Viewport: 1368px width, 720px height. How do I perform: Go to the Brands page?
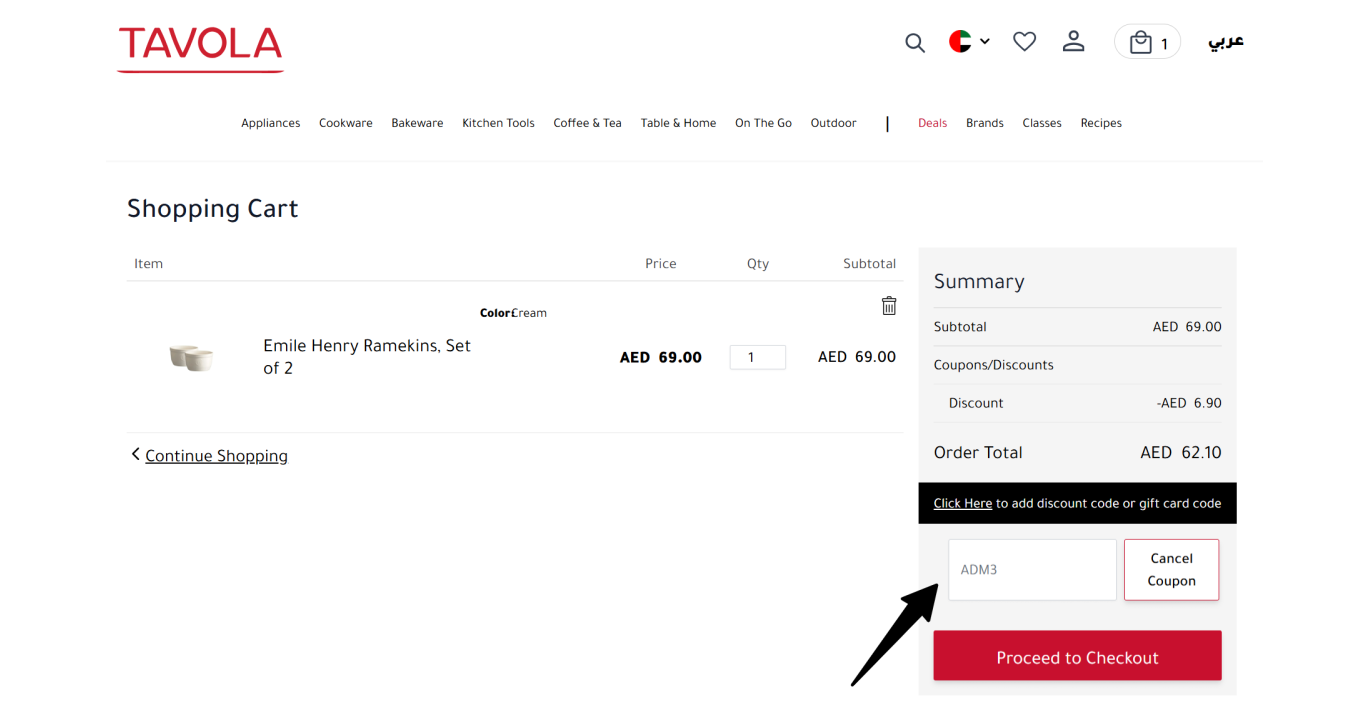[x=985, y=123]
